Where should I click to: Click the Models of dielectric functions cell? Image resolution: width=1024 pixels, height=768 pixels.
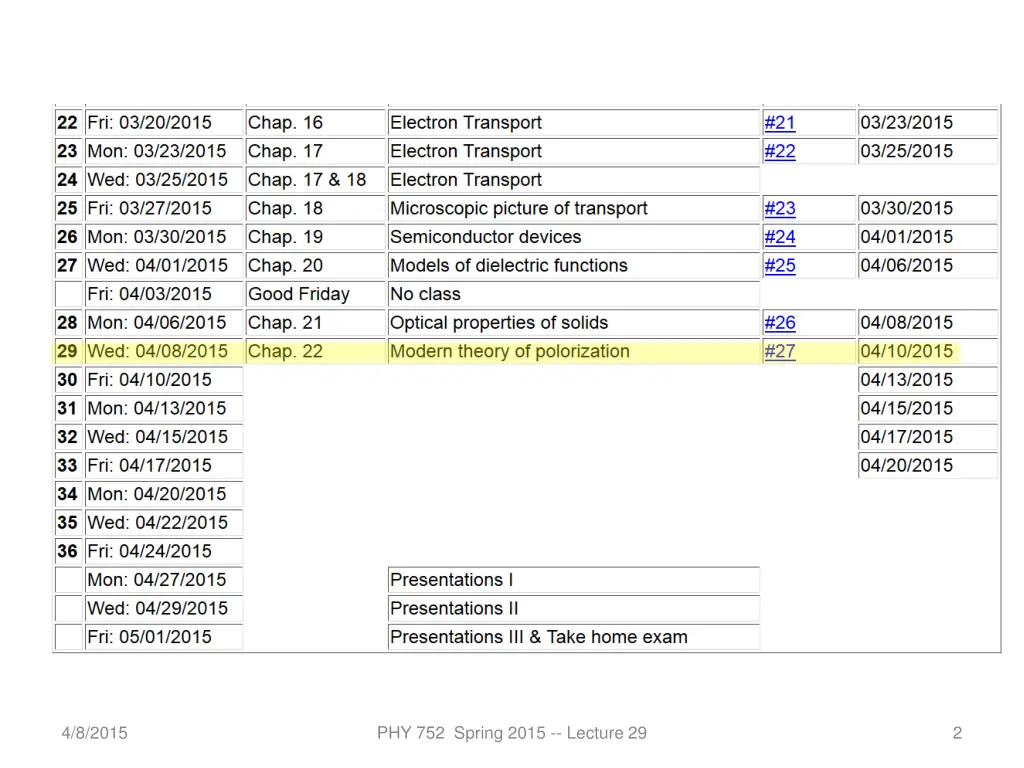tap(509, 266)
